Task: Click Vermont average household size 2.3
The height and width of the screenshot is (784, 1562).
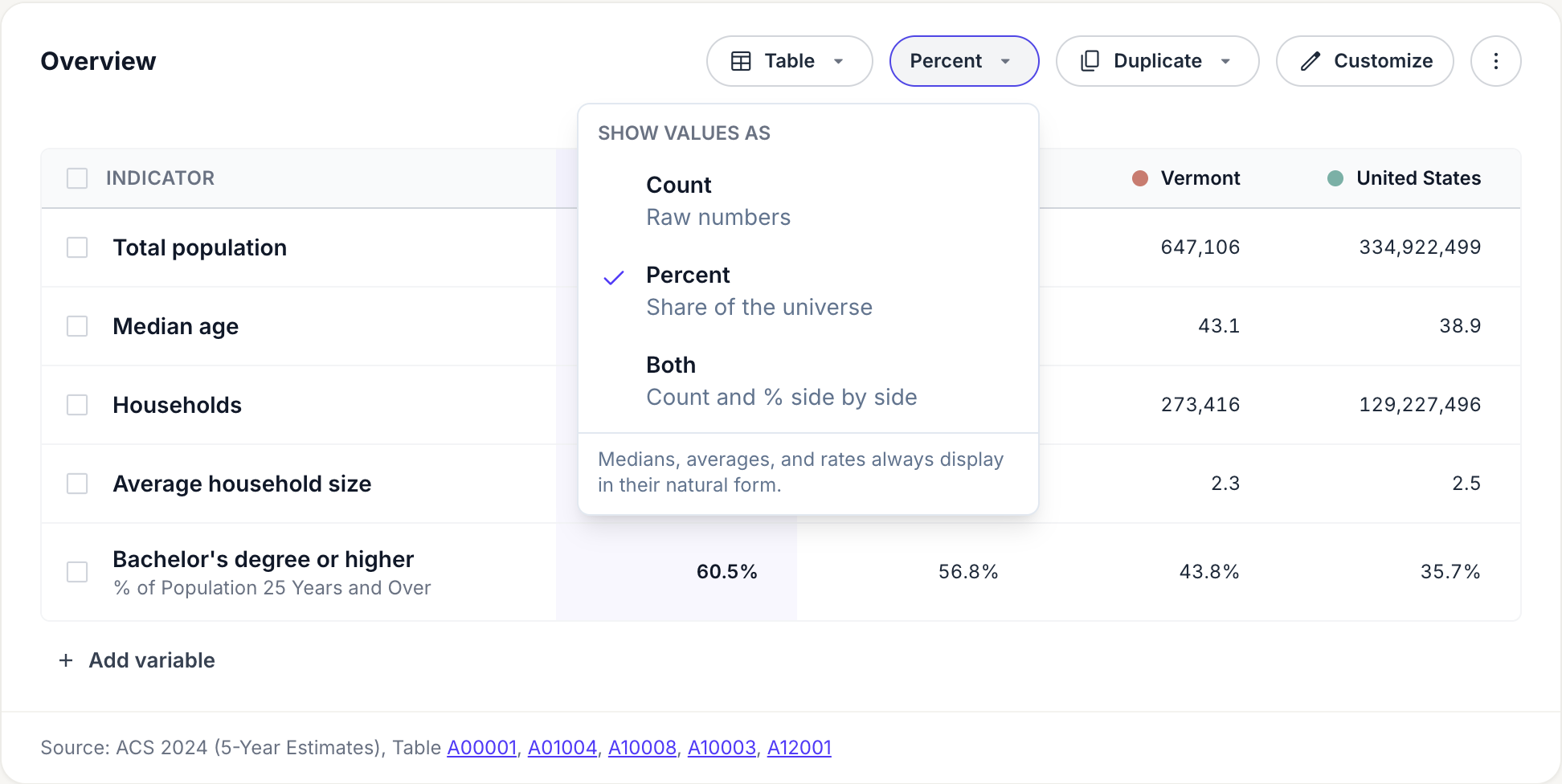Action: click(1225, 484)
